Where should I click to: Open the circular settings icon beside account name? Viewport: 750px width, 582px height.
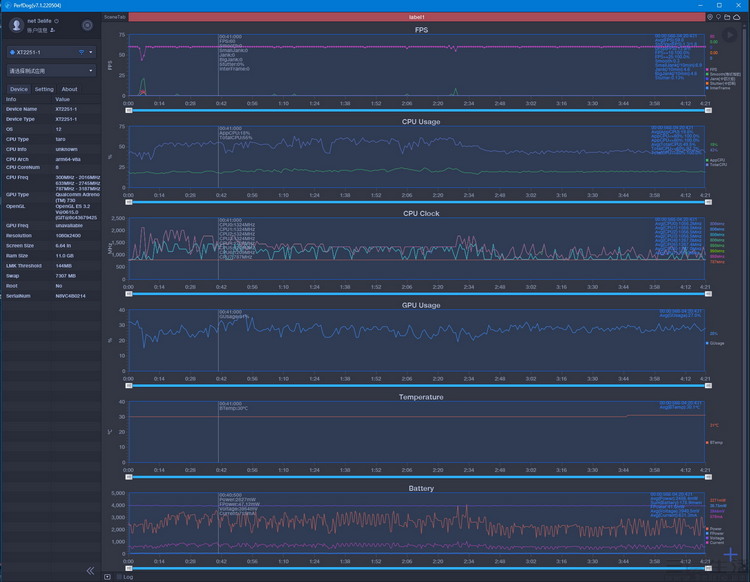click(87, 25)
